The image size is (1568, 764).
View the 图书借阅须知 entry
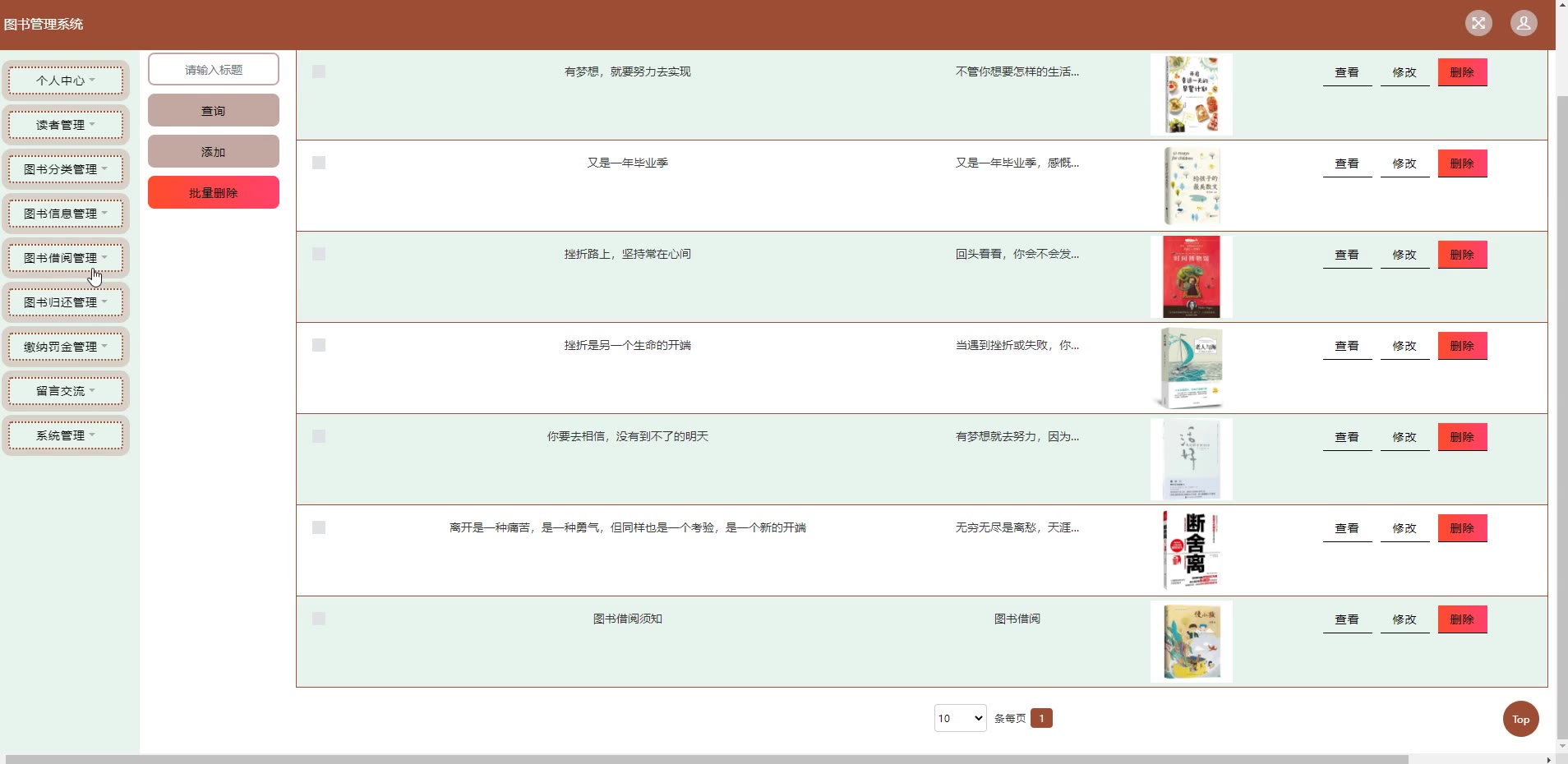[1347, 619]
